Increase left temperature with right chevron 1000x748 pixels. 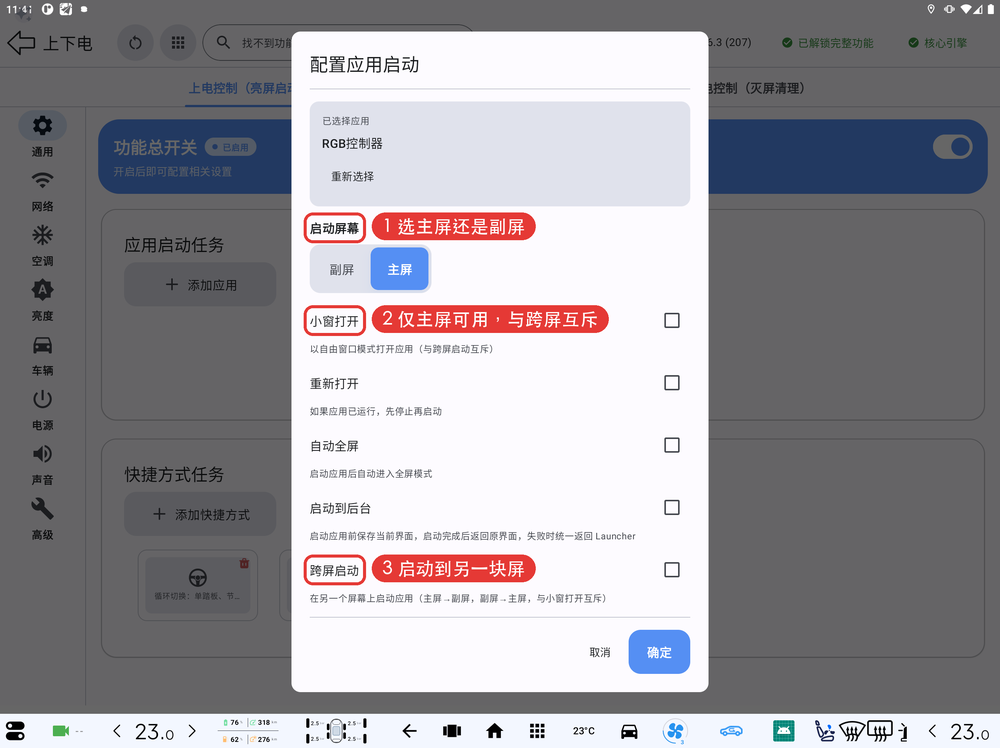coord(192,731)
